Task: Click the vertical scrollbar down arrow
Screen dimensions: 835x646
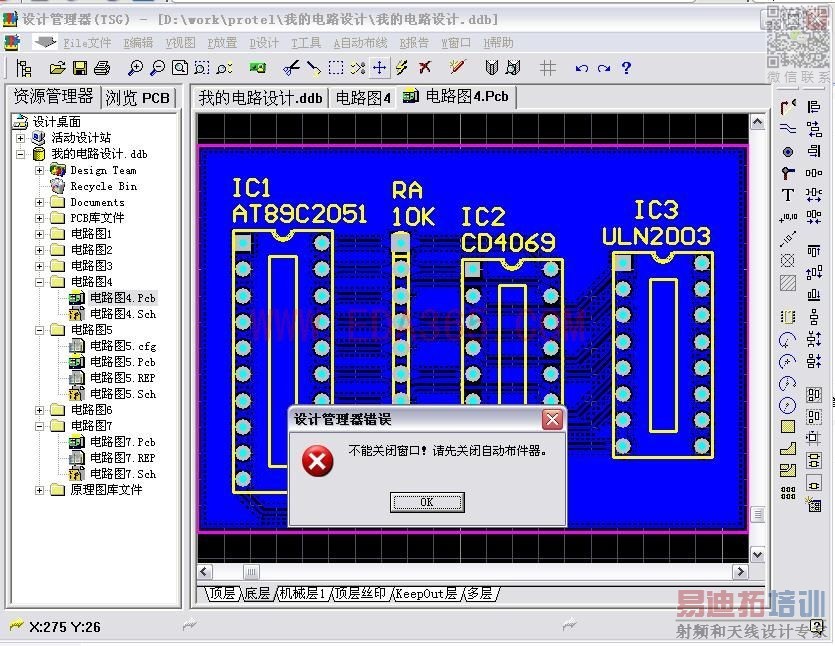Action: pyautogui.click(x=757, y=554)
